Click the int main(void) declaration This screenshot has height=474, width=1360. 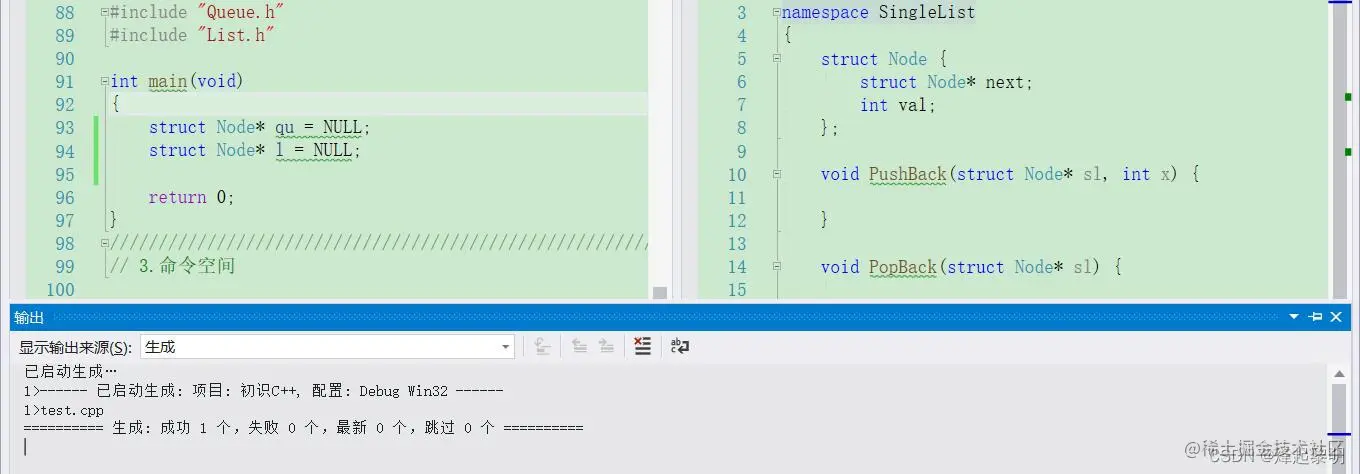pyautogui.click(x=177, y=81)
